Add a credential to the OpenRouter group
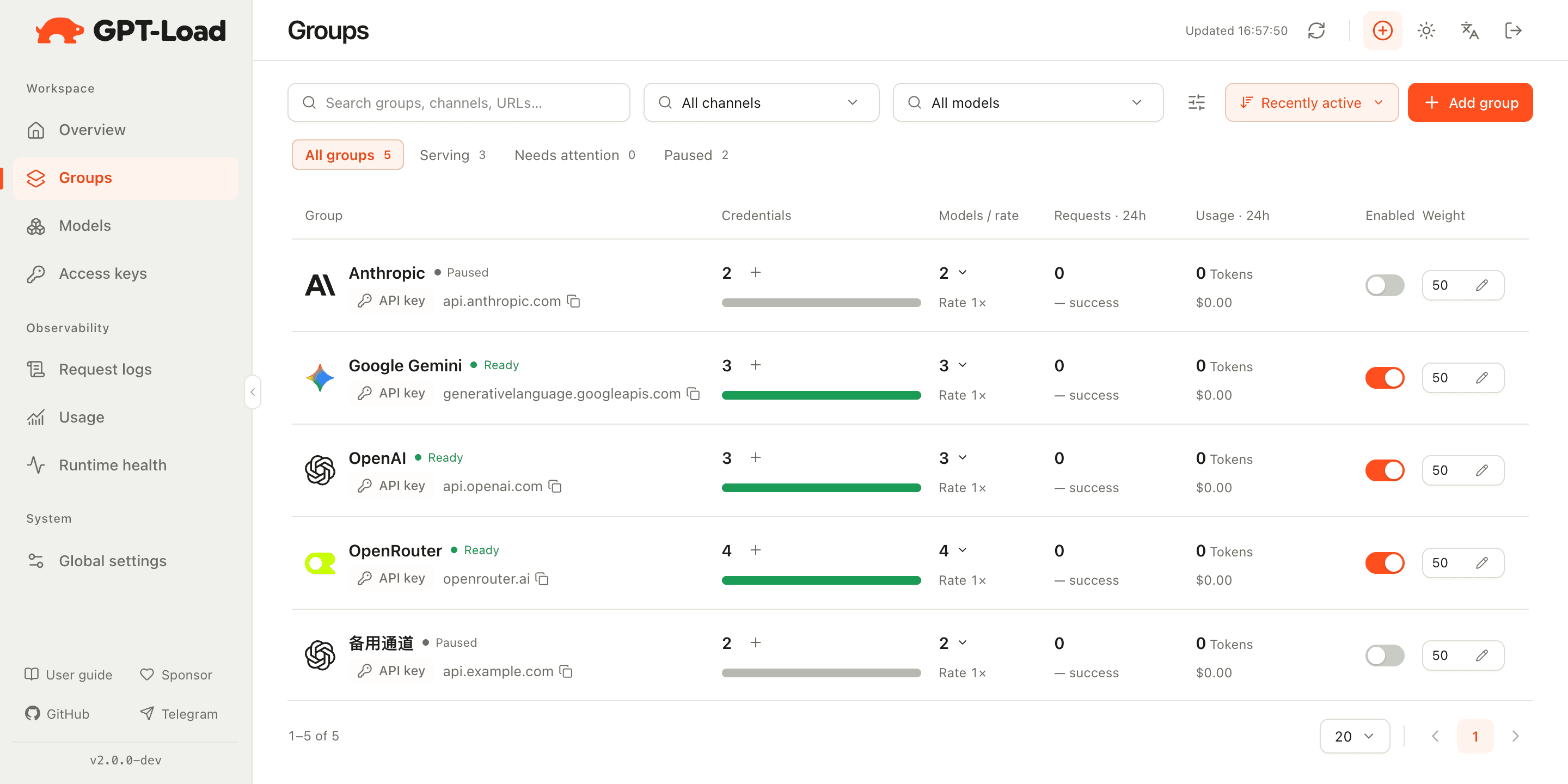This screenshot has height=784, width=1568. pos(755,550)
